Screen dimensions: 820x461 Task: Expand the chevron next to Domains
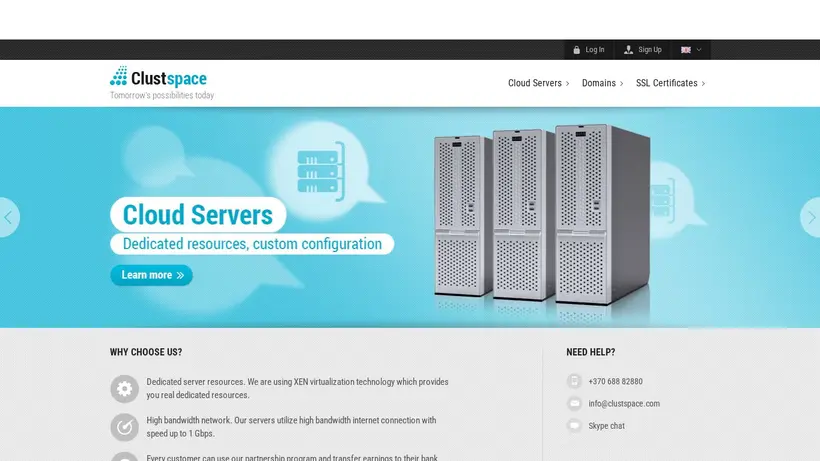click(621, 84)
